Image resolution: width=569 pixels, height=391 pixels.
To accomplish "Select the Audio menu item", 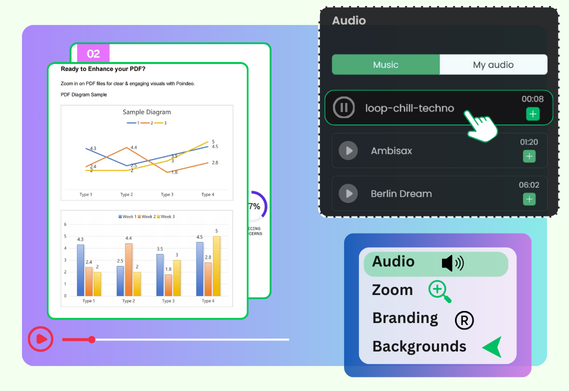I will (436, 264).
